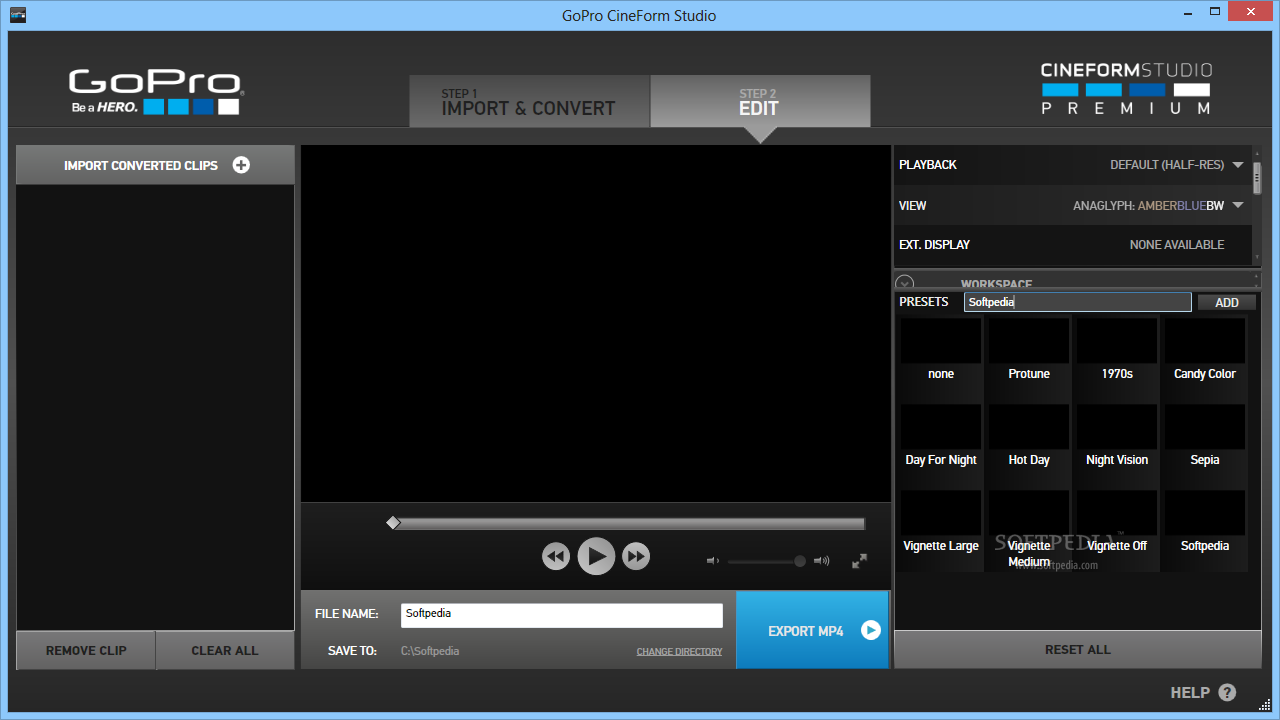
Task: Click the scroll up arrow of settings panel
Action: point(1257,154)
